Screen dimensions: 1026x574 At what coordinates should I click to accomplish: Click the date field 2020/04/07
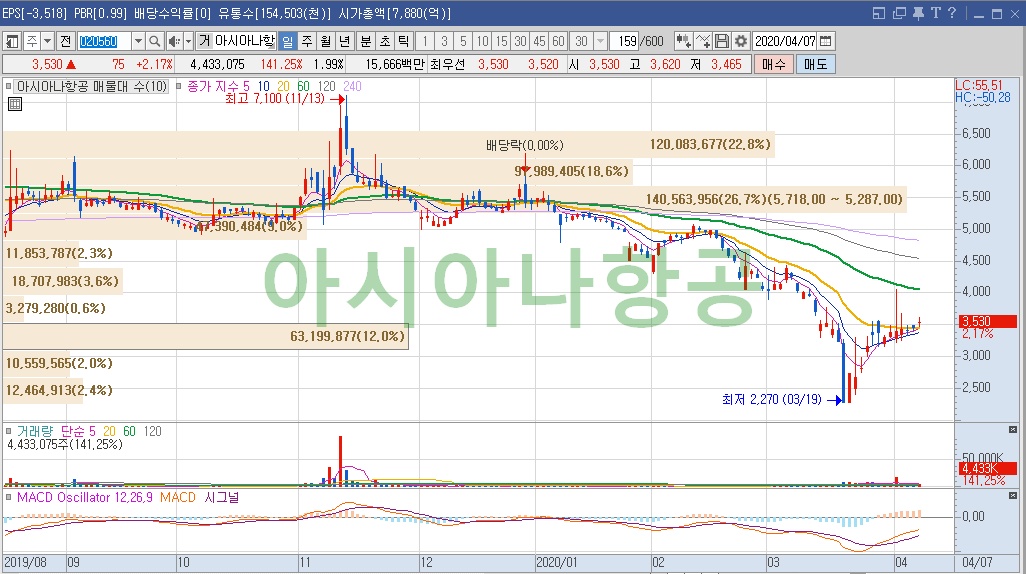tap(785, 41)
